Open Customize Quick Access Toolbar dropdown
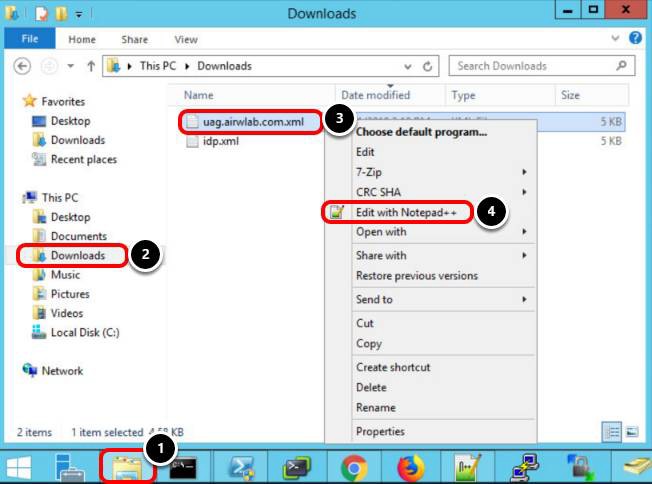 [x=79, y=14]
